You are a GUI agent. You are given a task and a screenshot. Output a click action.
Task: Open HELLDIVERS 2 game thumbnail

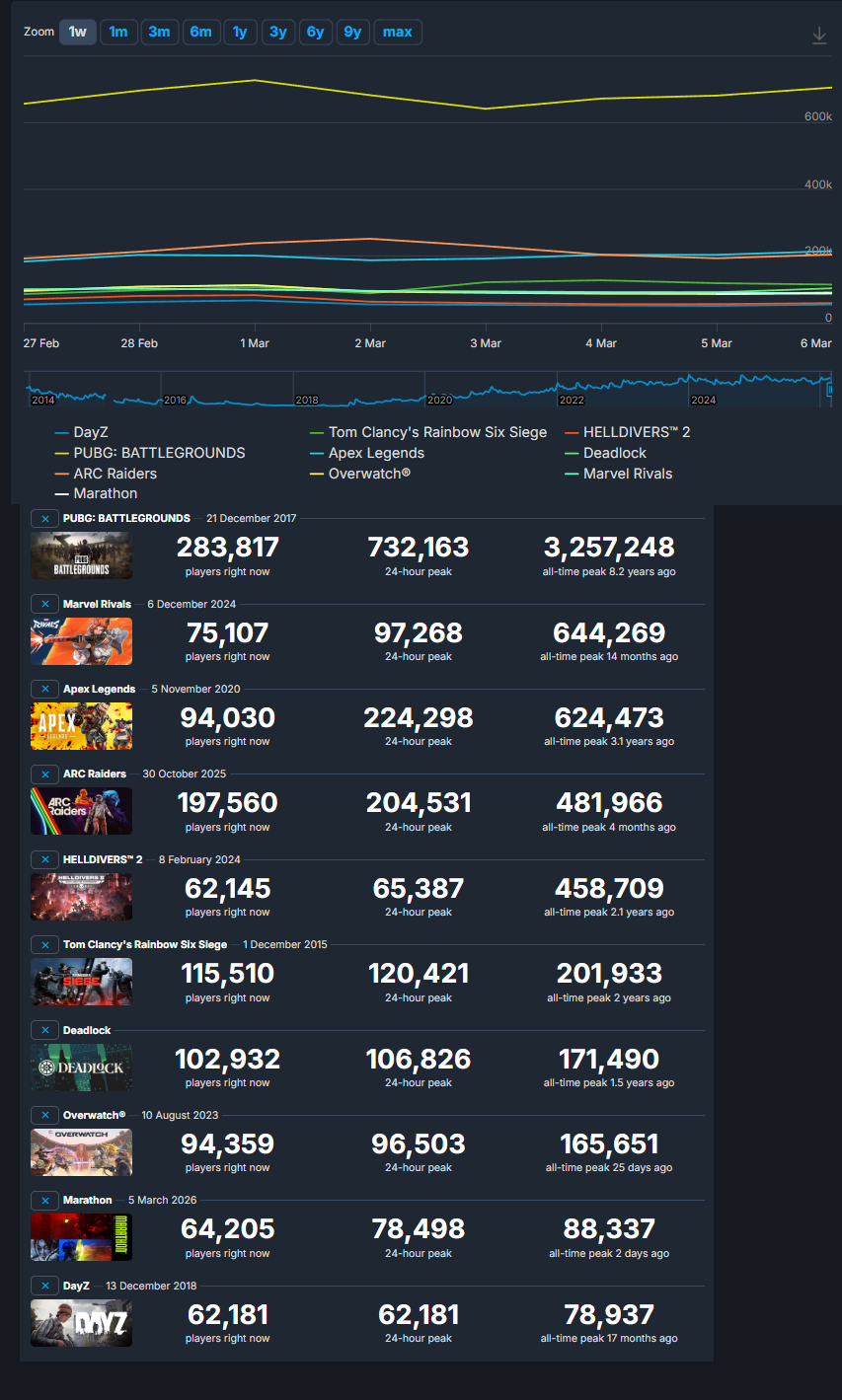point(82,897)
